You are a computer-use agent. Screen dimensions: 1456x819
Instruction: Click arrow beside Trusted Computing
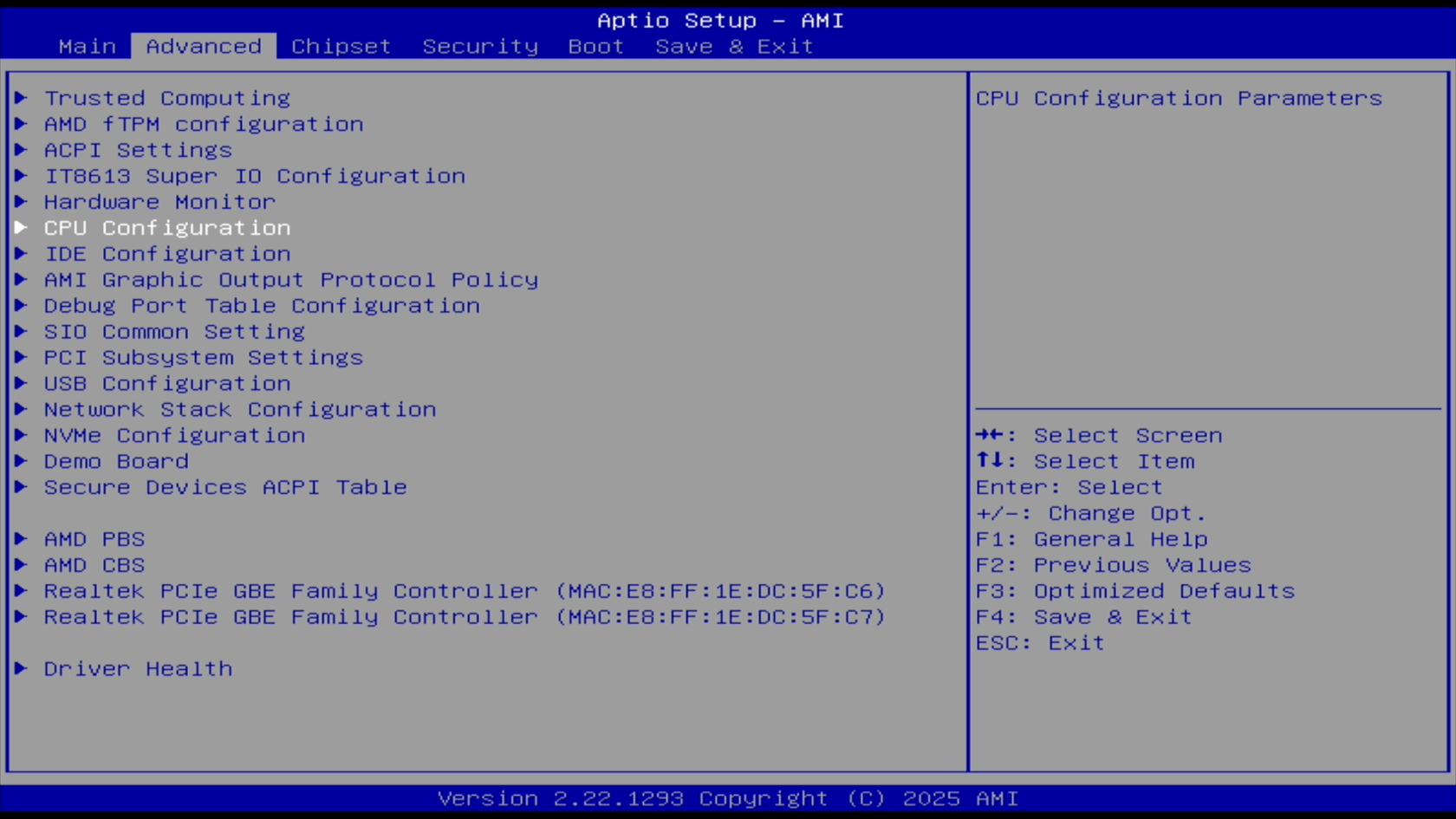(21, 98)
